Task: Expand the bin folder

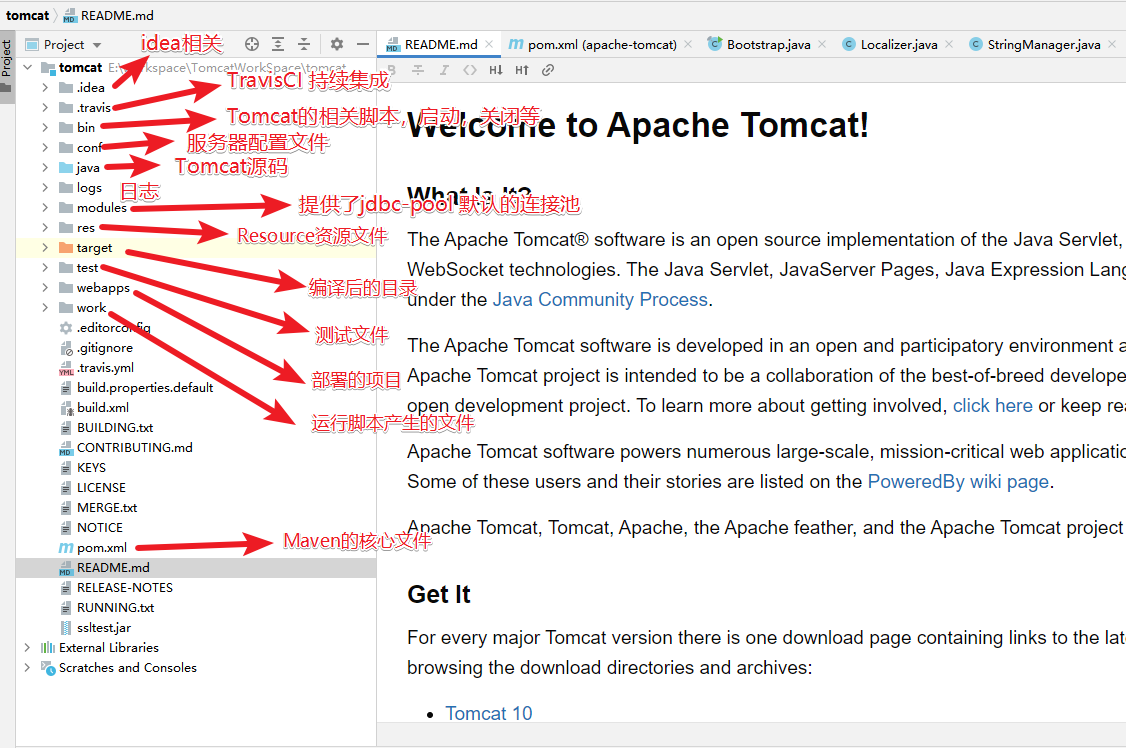Action: [45, 128]
